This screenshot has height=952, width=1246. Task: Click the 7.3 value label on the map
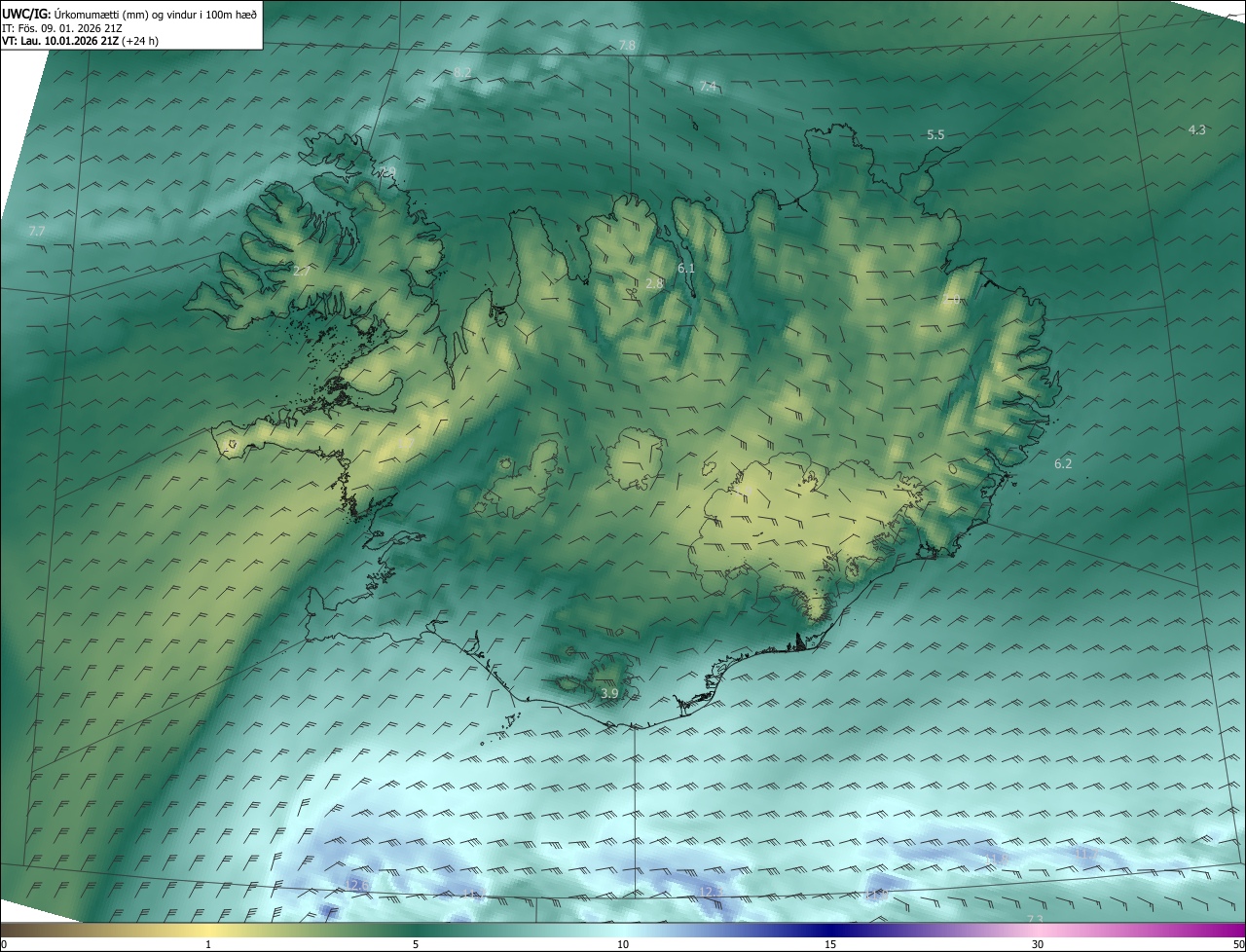tap(1035, 919)
